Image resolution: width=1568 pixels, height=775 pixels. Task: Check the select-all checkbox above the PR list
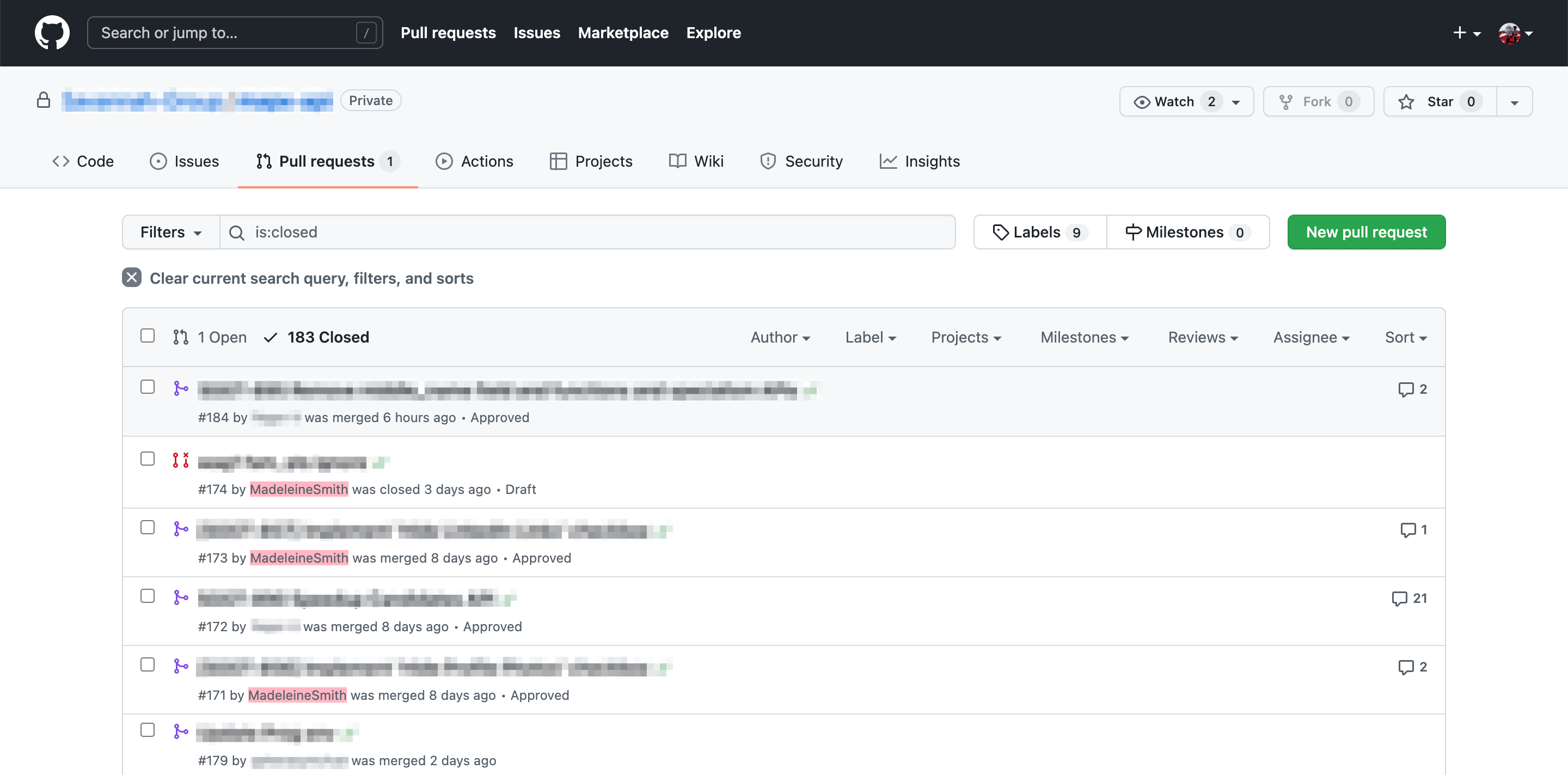click(x=148, y=335)
